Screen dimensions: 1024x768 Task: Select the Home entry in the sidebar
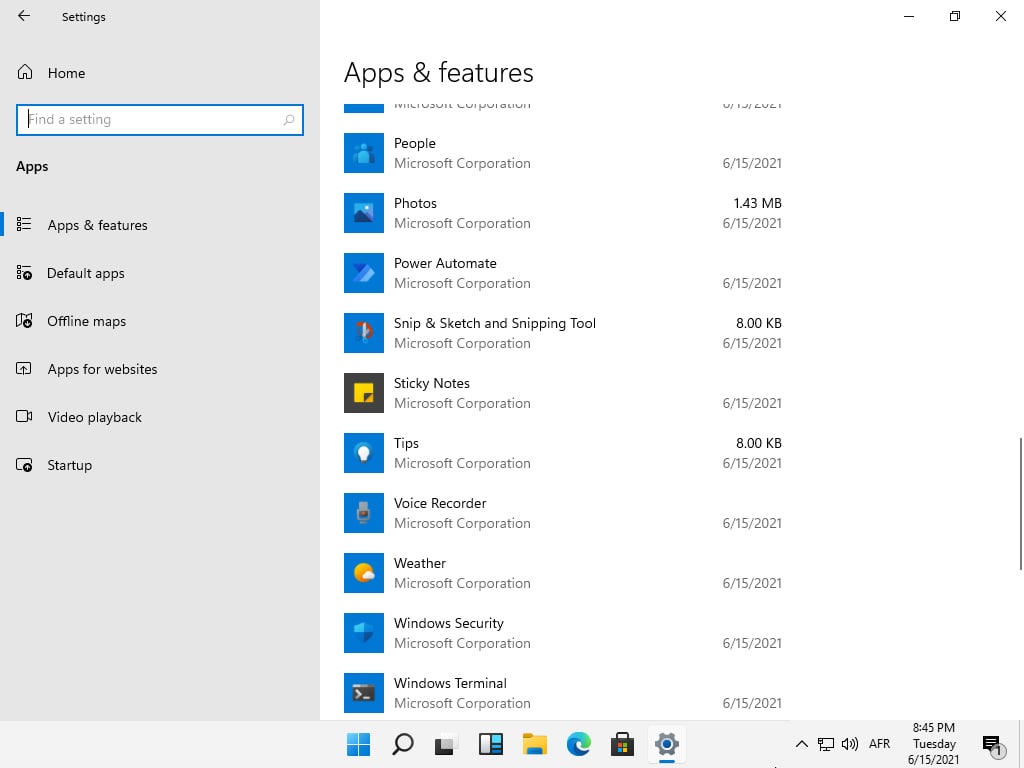(160, 72)
